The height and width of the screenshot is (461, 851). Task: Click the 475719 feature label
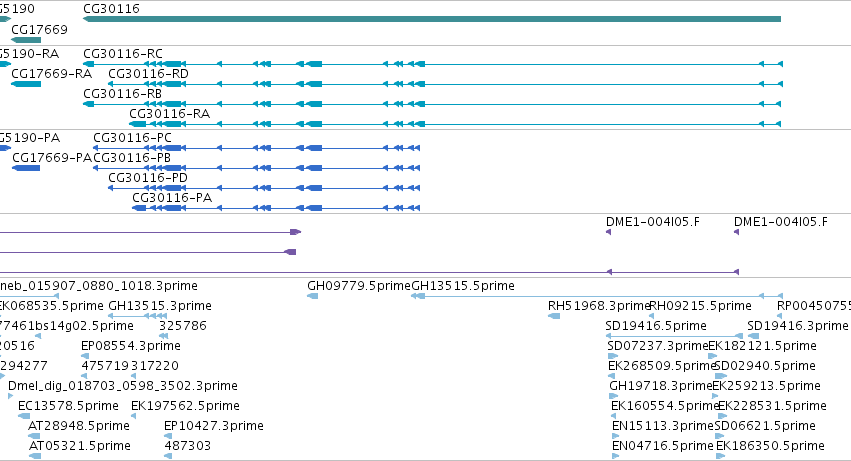(x=105, y=367)
